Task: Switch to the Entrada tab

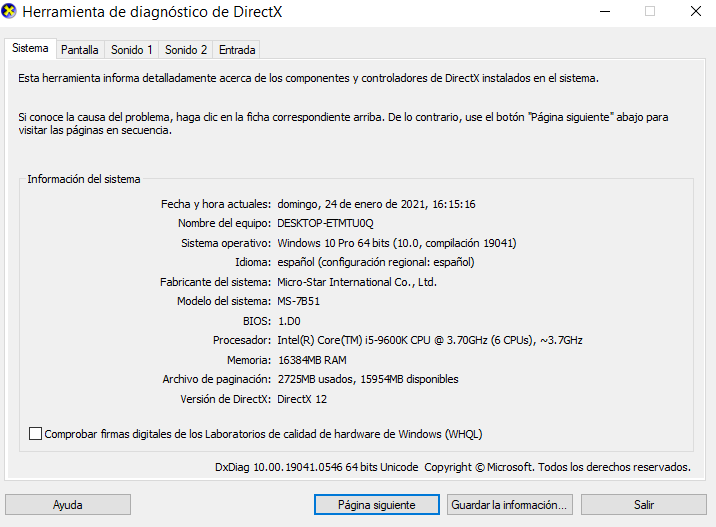Action: pyautogui.click(x=237, y=50)
